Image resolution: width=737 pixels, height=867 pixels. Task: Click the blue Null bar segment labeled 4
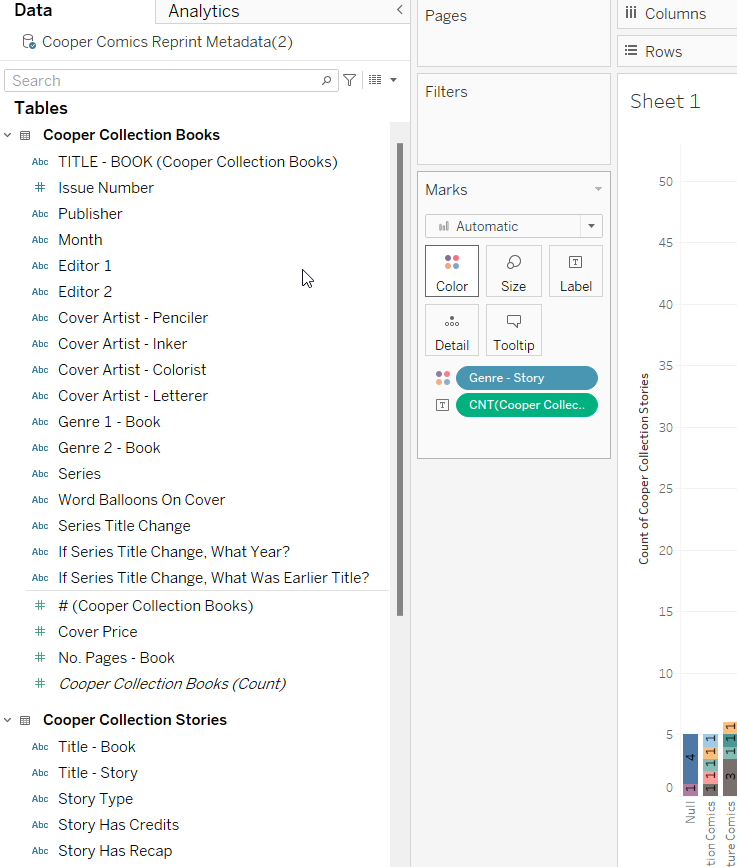coord(690,758)
